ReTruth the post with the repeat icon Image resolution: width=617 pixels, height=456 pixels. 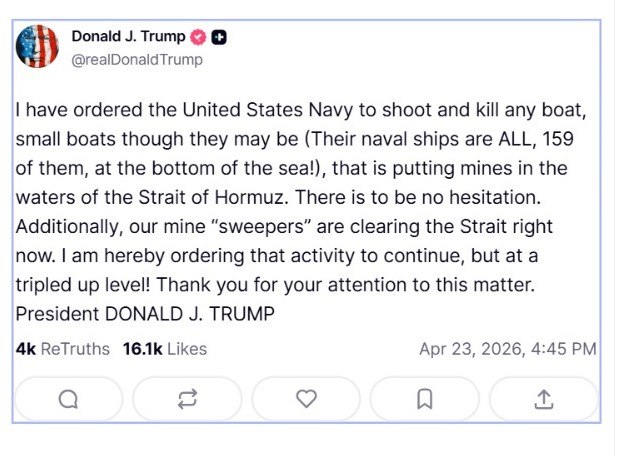click(x=187, y=399)
